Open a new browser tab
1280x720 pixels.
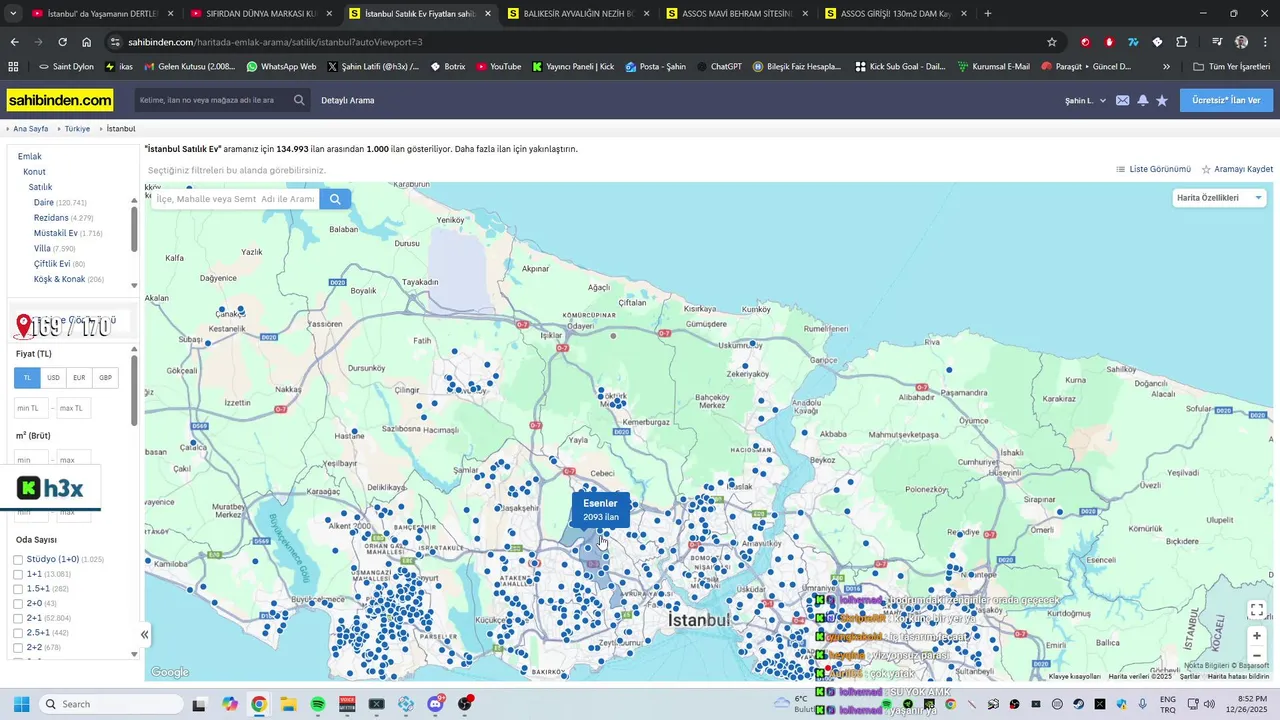(988, 14)
